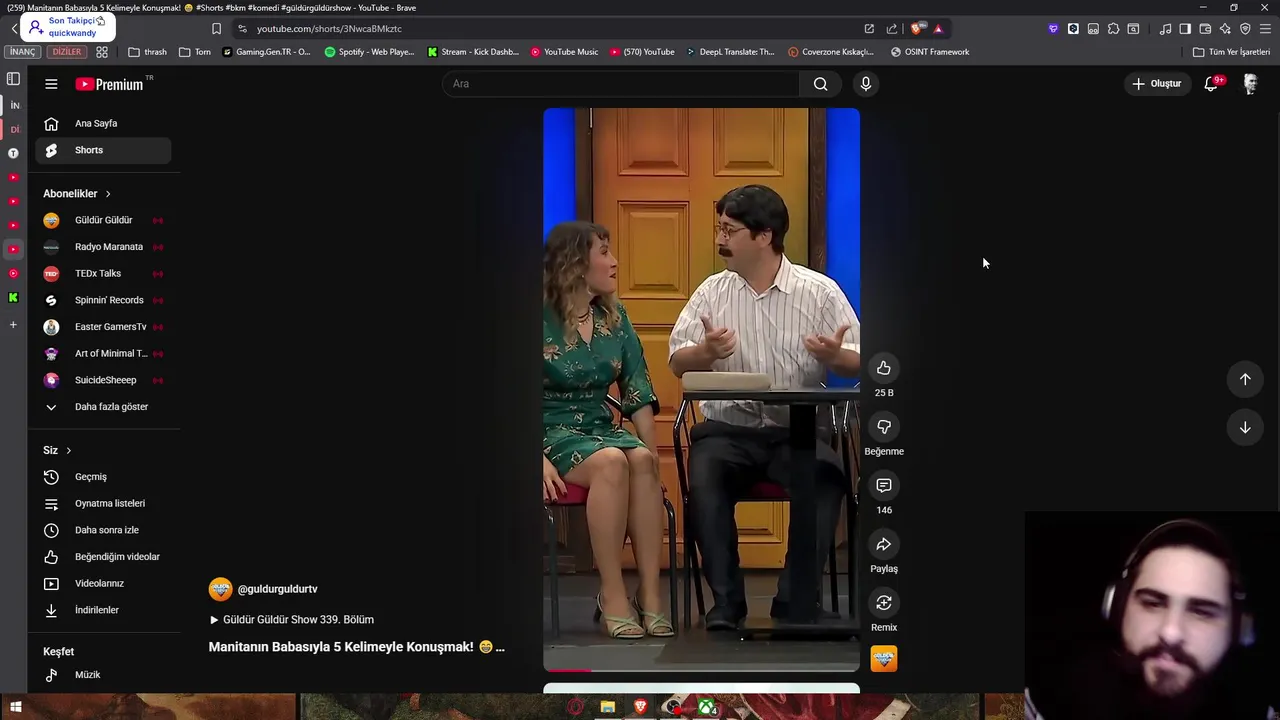Open Brave Wallet icon in toolbar
Image resolution: width=1280 pixels, height=720 pixels.
click(1205, 29)
